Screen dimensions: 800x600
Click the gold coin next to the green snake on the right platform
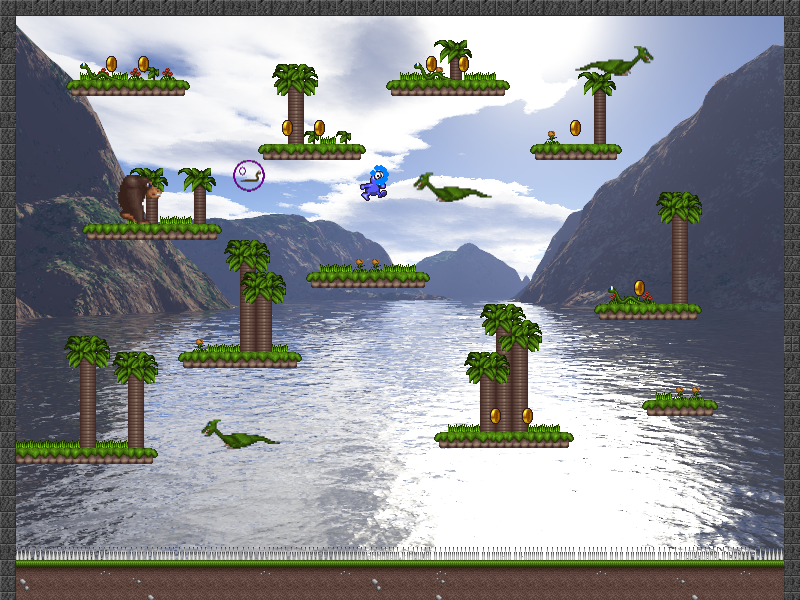click(x=640, y=288)
